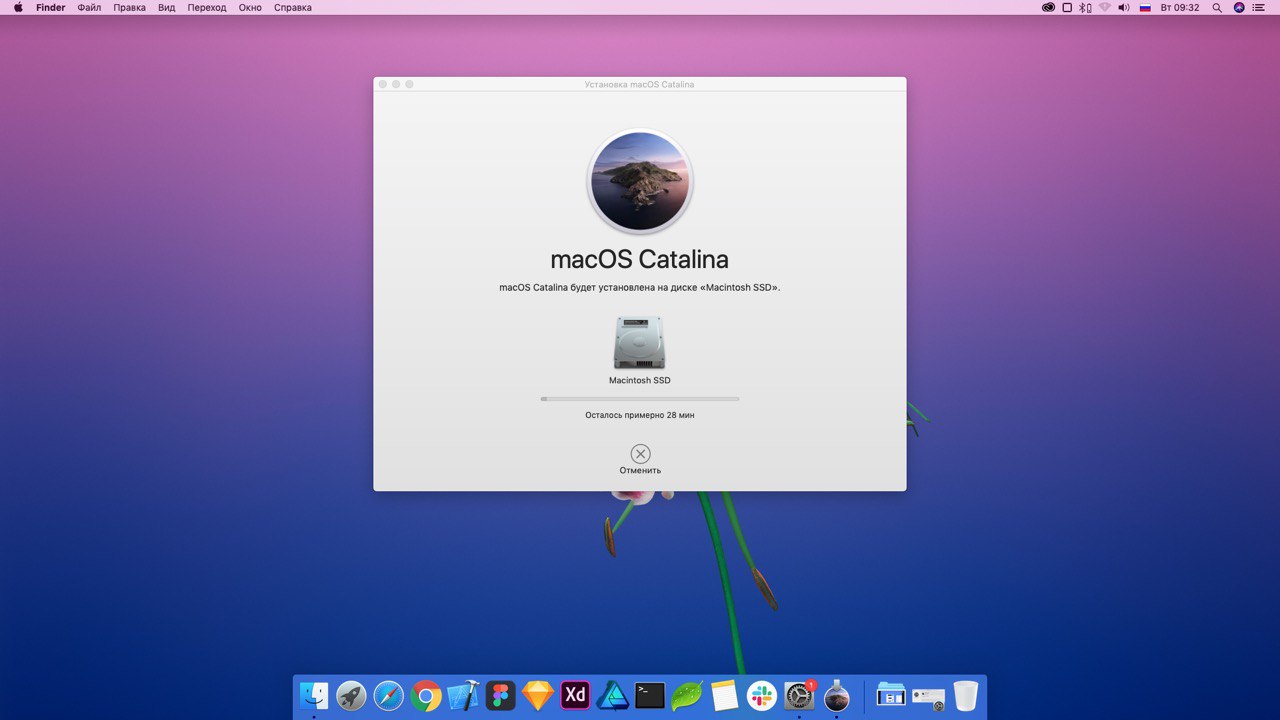Click the macOS Catalina installer Dock icon
The height and width of the screenshot is (720, 1280).
tap(837, 696)
